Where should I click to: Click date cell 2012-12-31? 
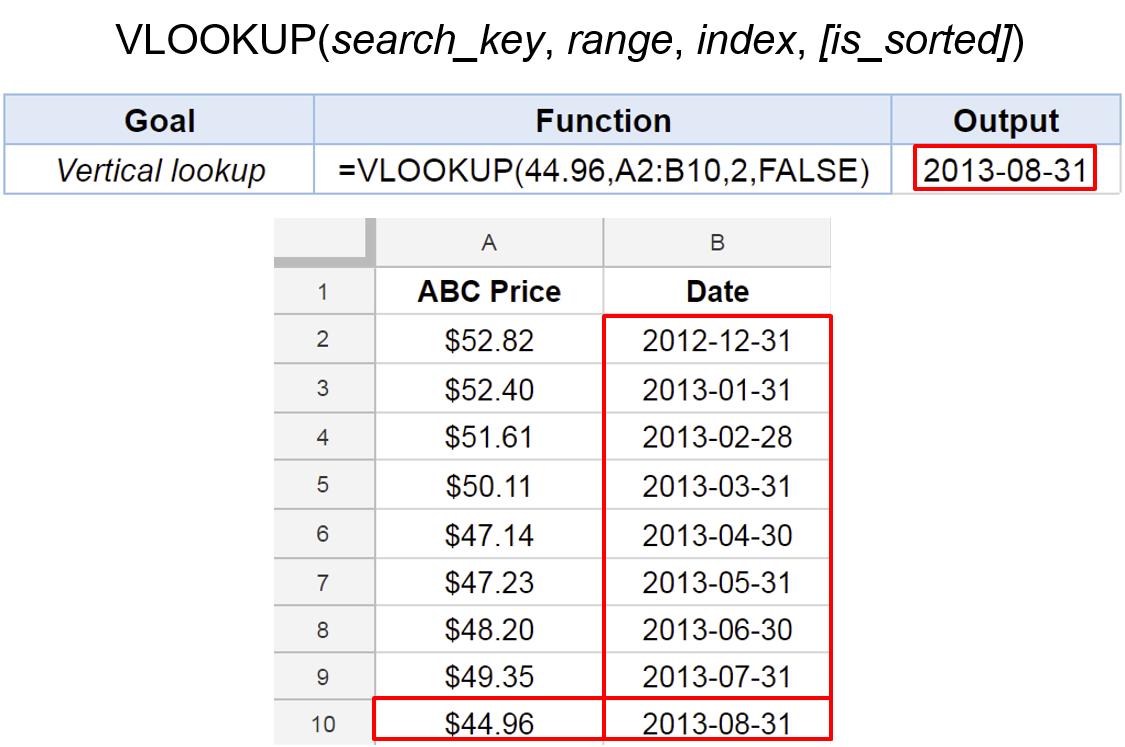coord(717,340)
